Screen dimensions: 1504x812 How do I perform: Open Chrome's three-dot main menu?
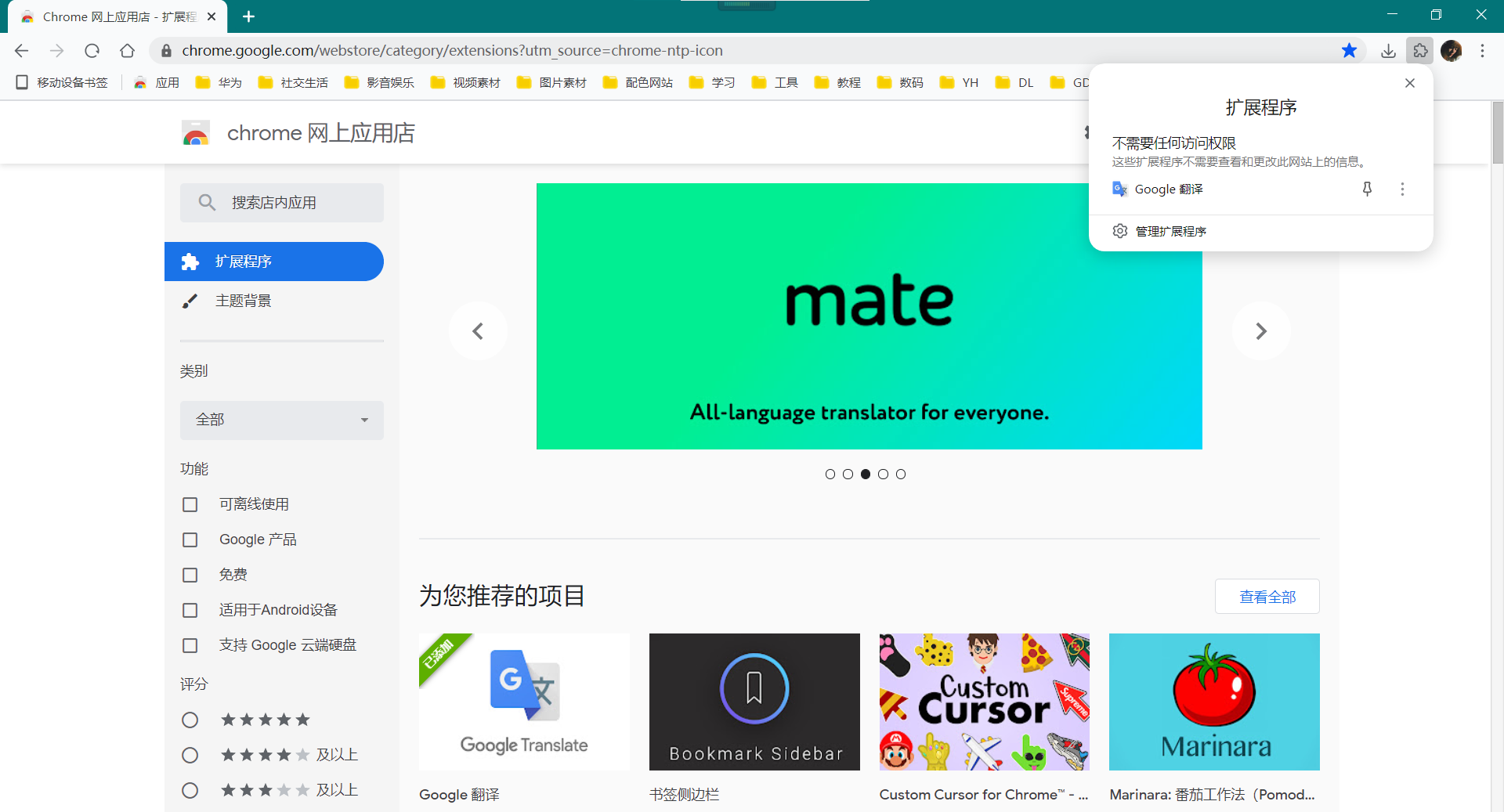tap(1482, 51)
